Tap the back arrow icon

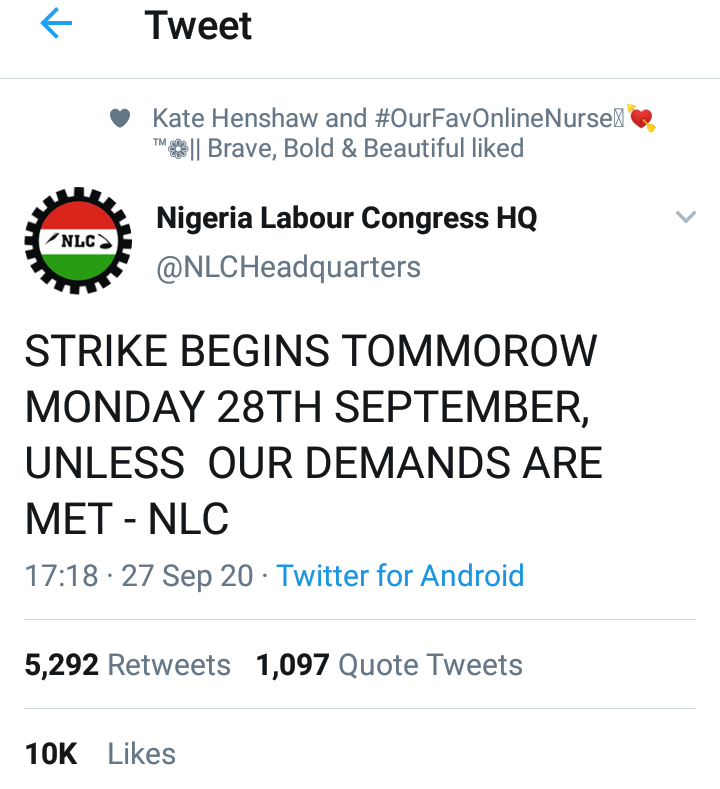click(x=56, y=26)
